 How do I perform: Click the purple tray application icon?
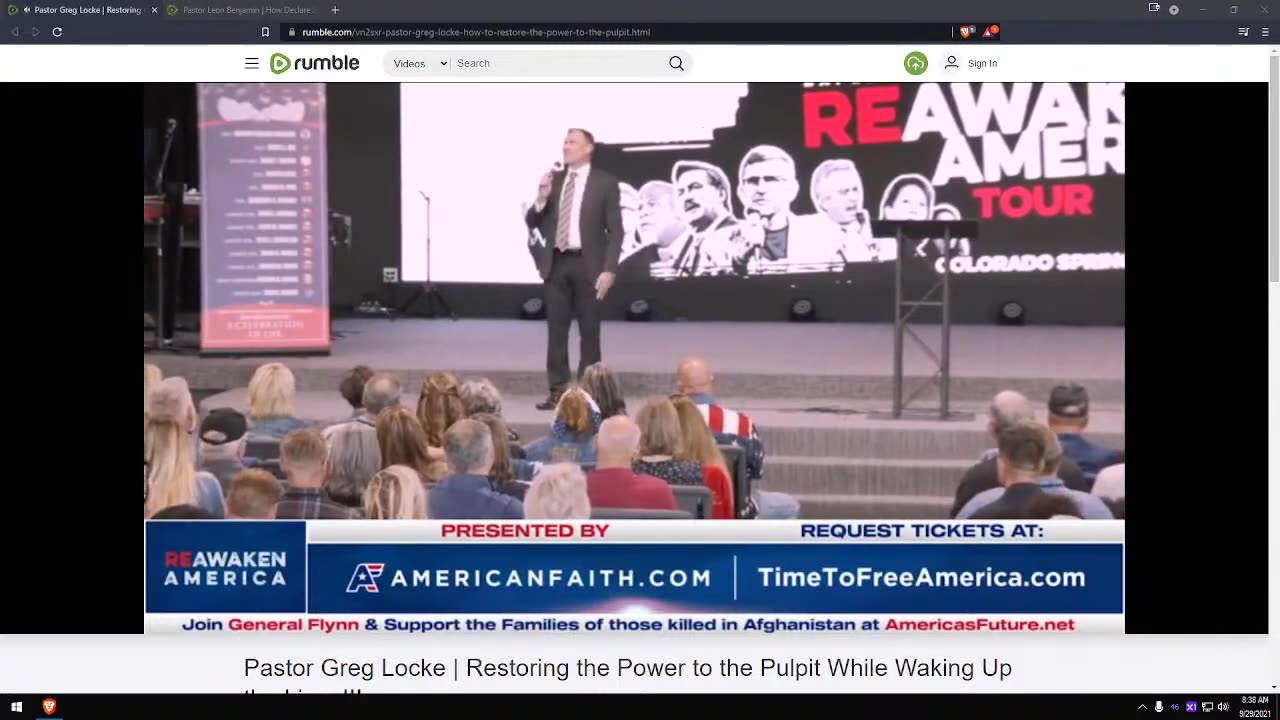[x=1191, y=707]
